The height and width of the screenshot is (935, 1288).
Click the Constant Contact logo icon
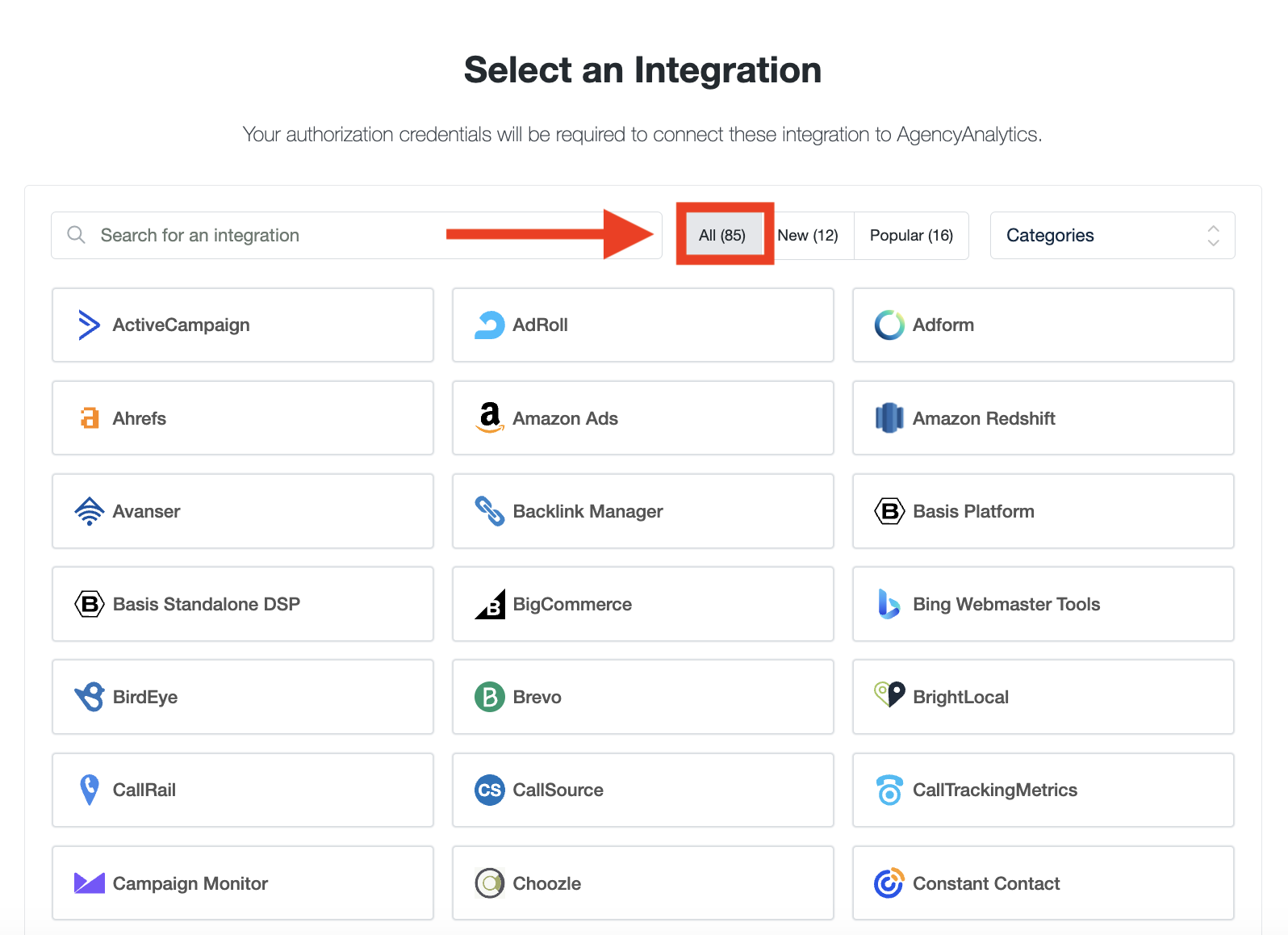[x=889, y=883]
